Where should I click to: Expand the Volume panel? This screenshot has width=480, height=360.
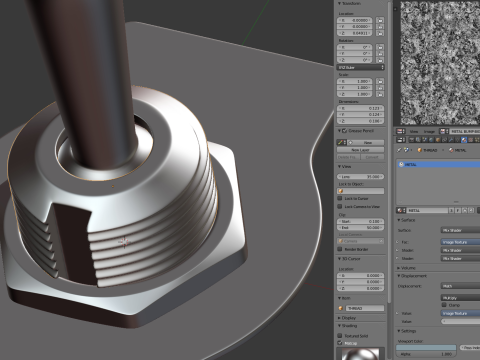[399, 268]
